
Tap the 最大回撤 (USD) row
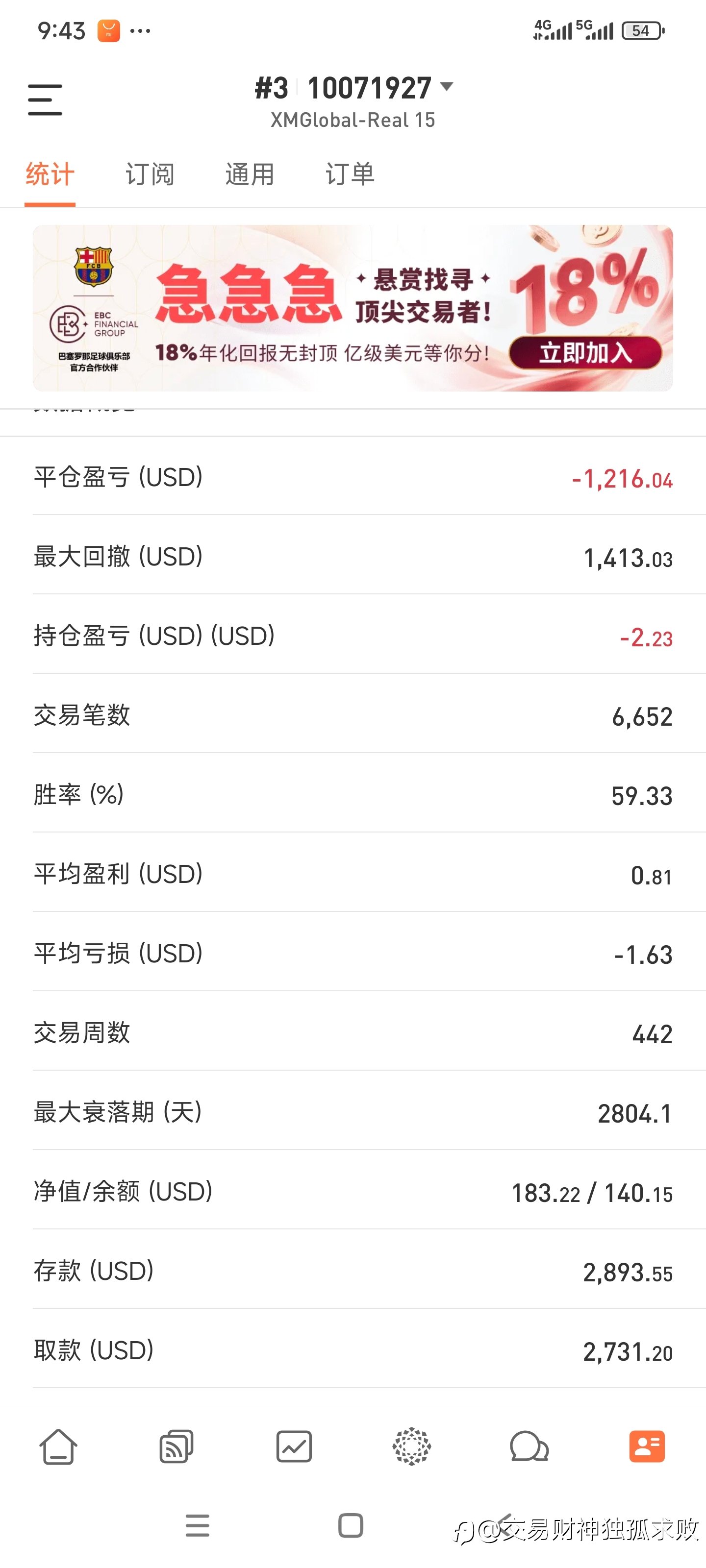353,557
